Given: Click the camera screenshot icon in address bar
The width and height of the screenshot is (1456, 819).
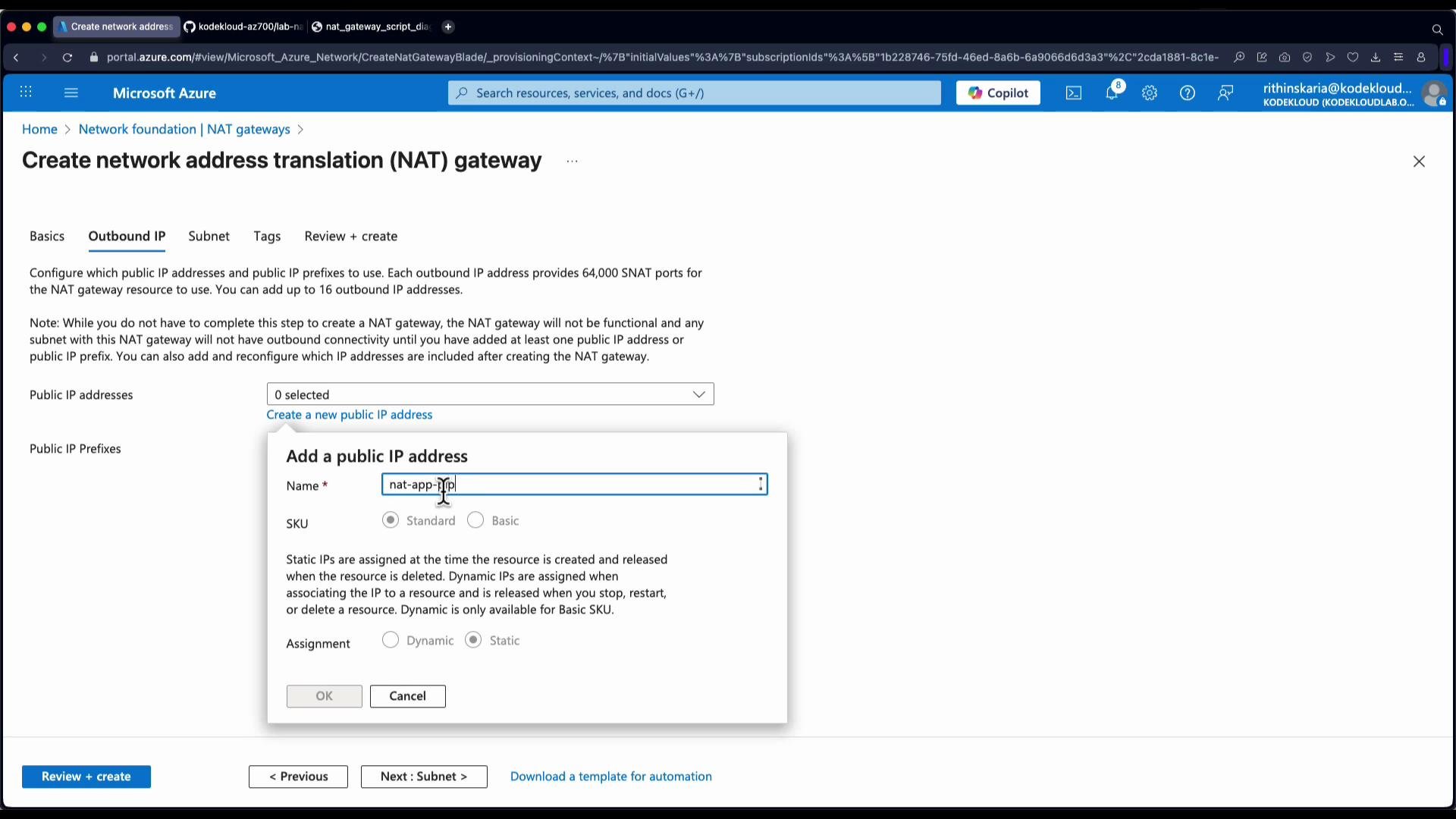Looking at the screenshot, I should point(1285,58).
